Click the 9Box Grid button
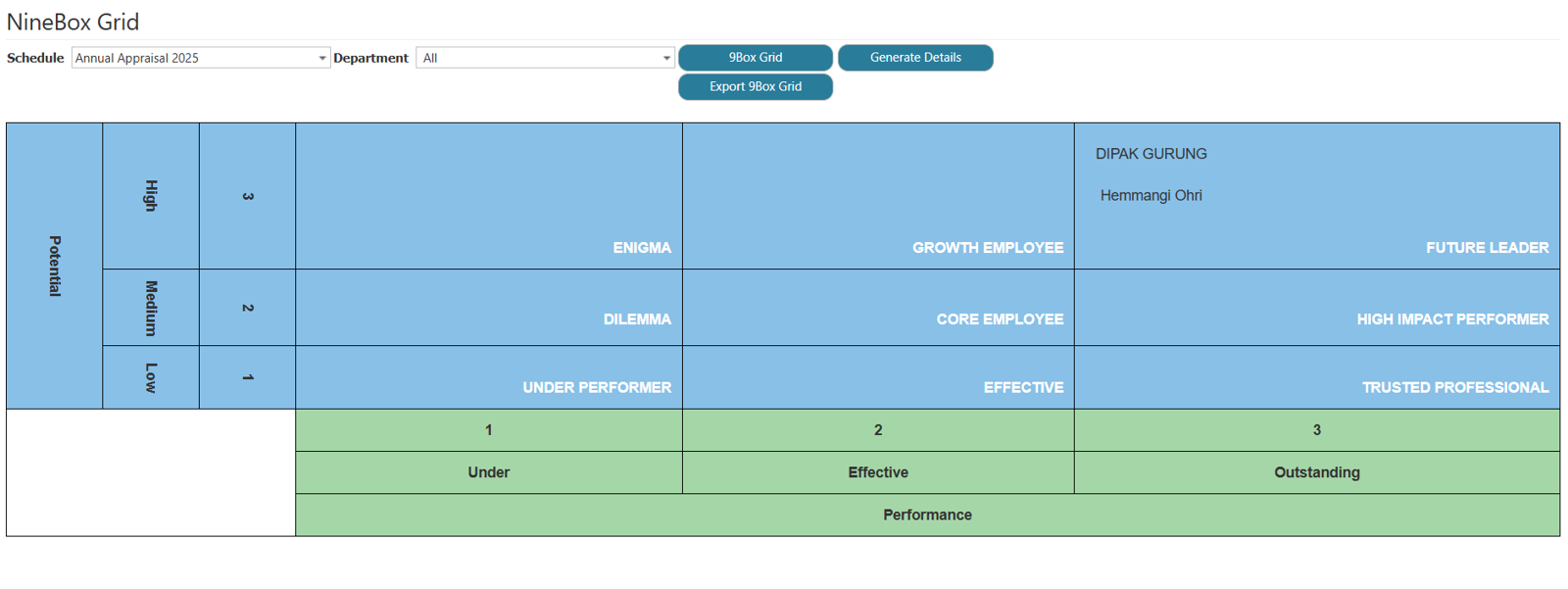1568x589 pixels. pyautogui.click(x=755, y=58)
